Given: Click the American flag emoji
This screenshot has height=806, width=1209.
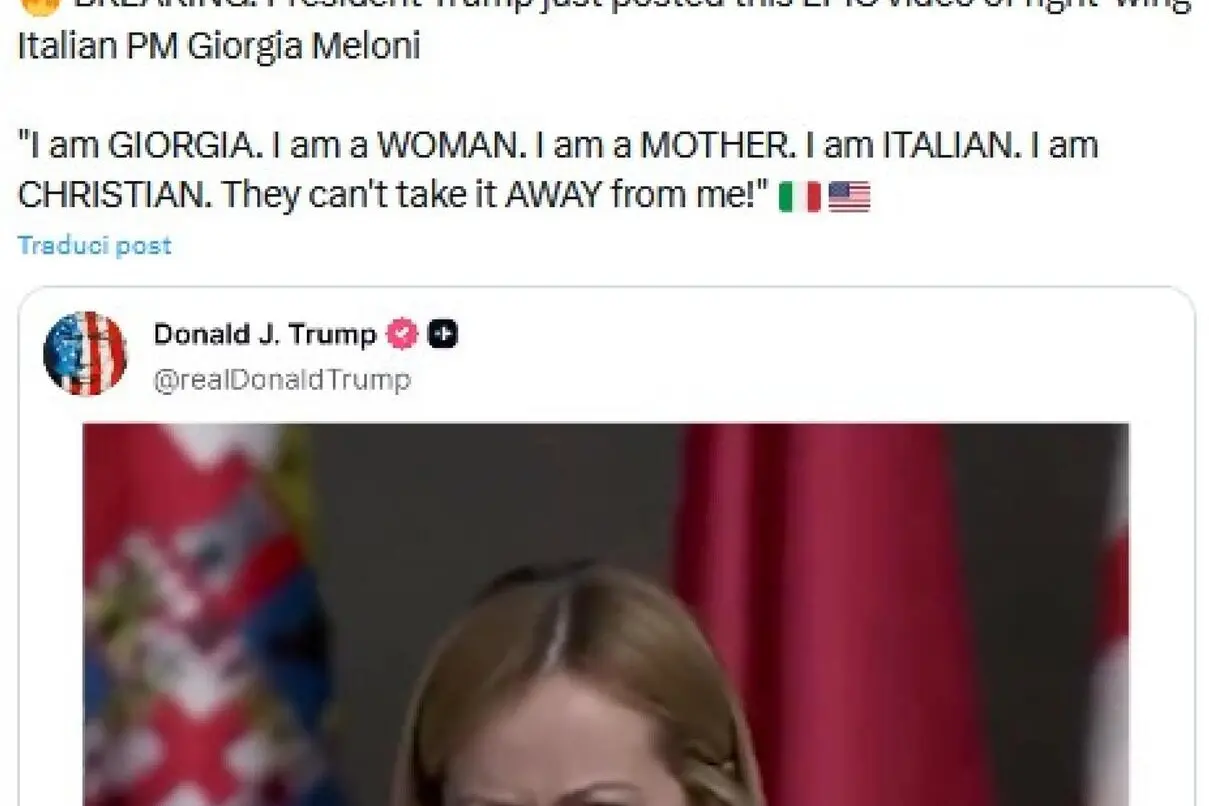Looking at the screenshot, I should (x=849, y=197).
